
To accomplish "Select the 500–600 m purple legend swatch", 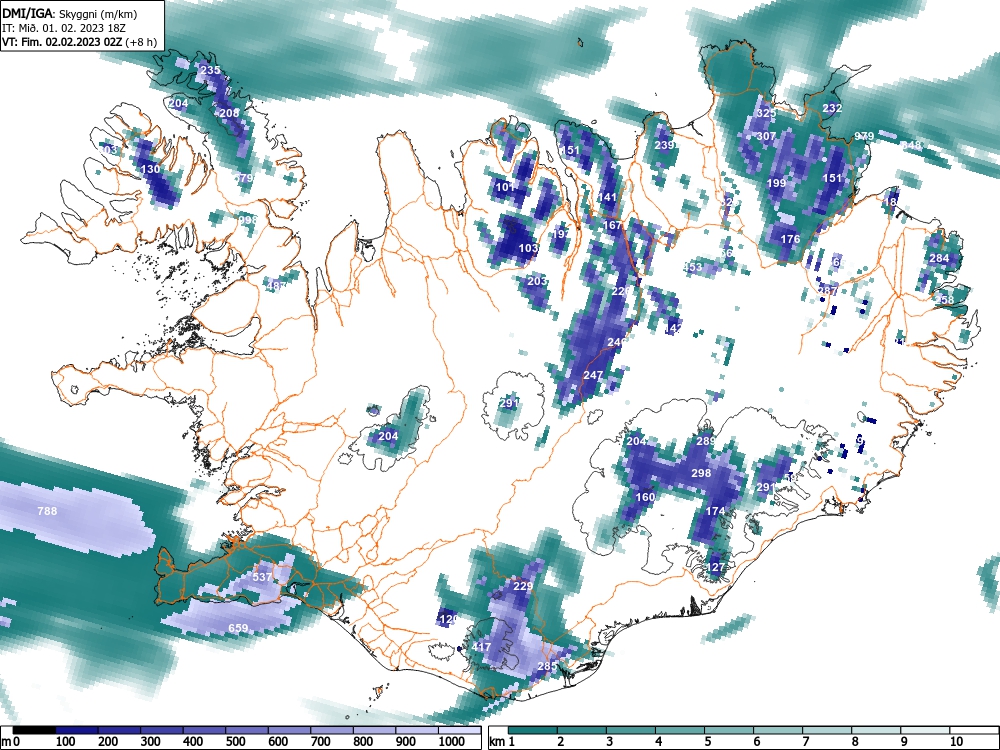I will pyautogui.click(x=247, y=730).
